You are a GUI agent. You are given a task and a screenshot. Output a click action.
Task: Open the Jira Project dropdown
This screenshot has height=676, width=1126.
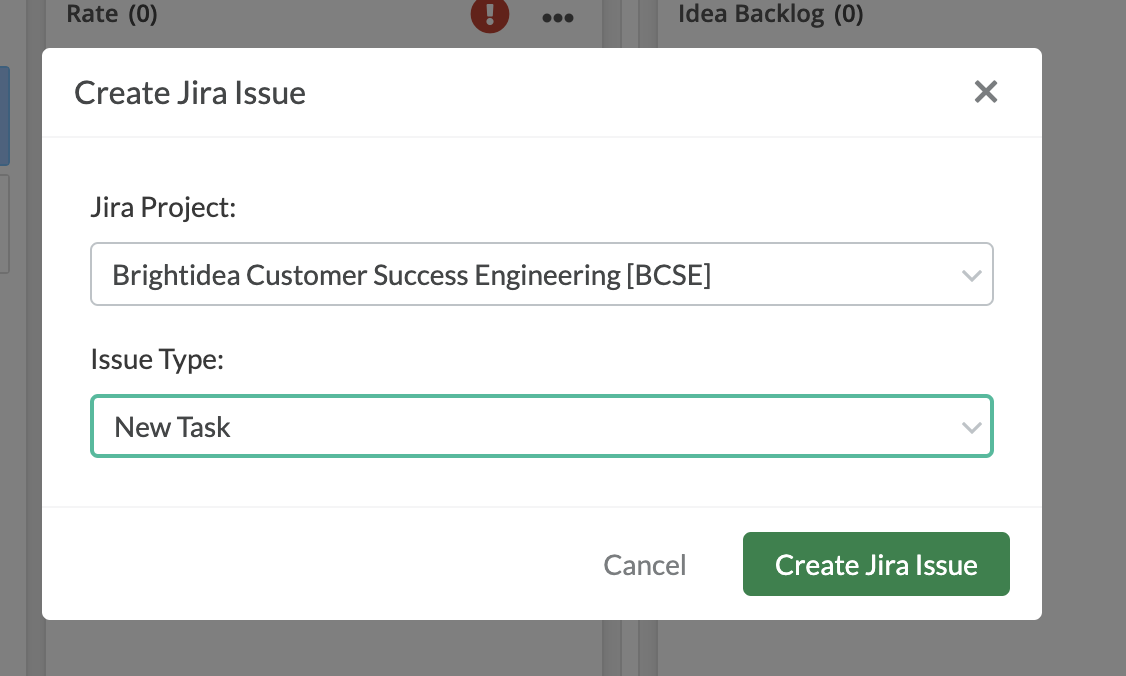tap(541, 274)
